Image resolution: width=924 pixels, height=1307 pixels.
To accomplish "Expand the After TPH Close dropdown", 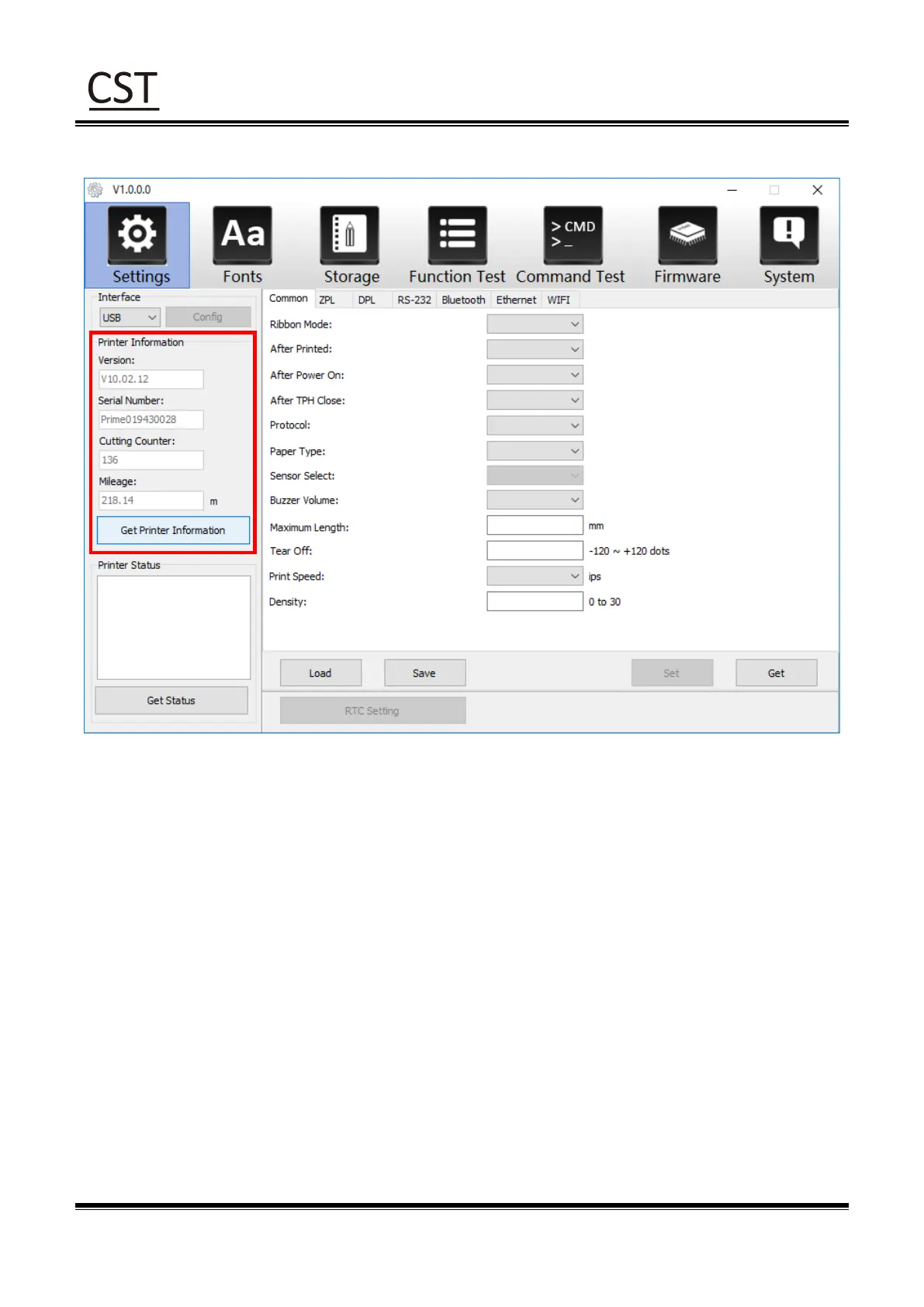I will pos(535,400).
